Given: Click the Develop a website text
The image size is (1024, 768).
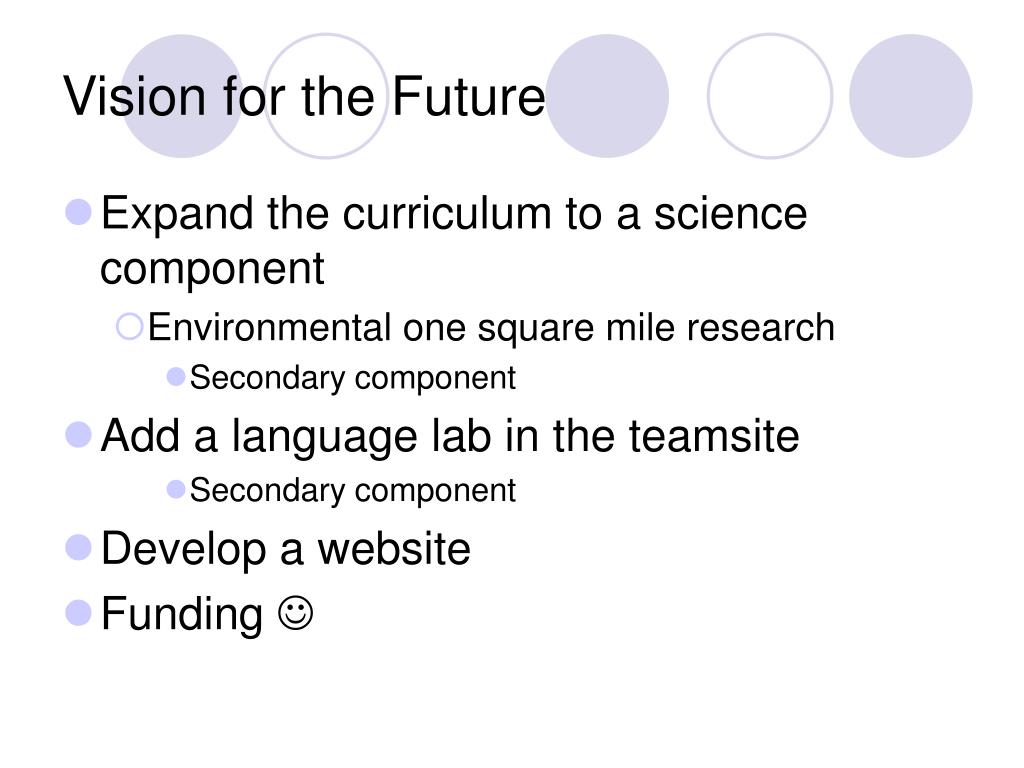Looking at the screenshot, I should tap(285, 549).
